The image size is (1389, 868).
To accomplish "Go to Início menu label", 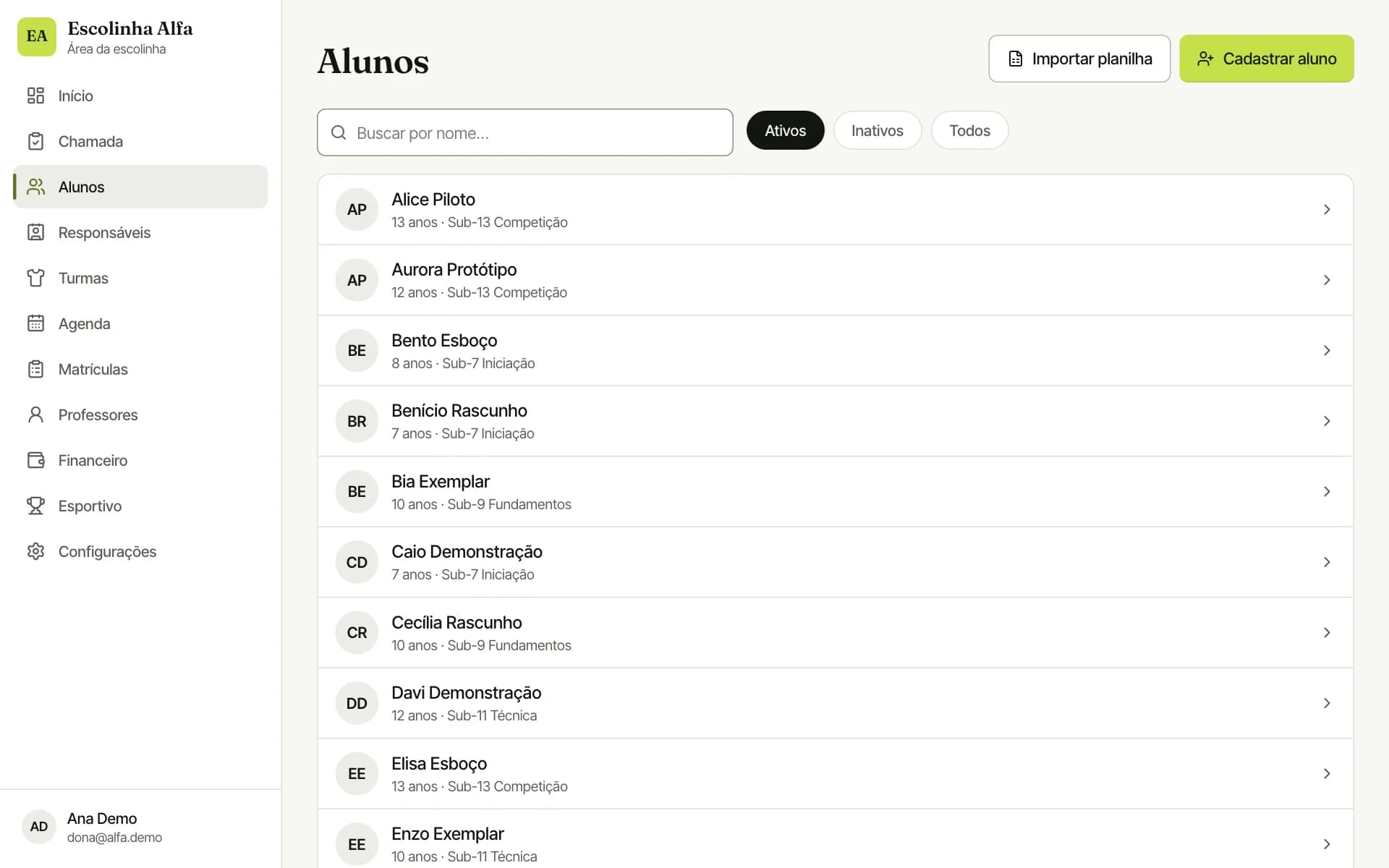I will tap(75, 95).
